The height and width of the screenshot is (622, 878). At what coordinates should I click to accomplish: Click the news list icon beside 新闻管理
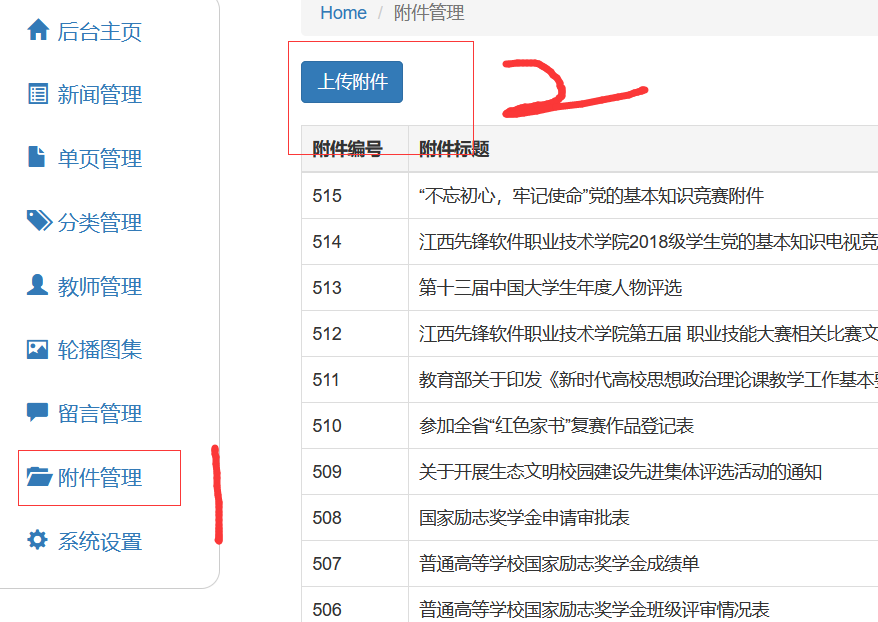[38, 94]
